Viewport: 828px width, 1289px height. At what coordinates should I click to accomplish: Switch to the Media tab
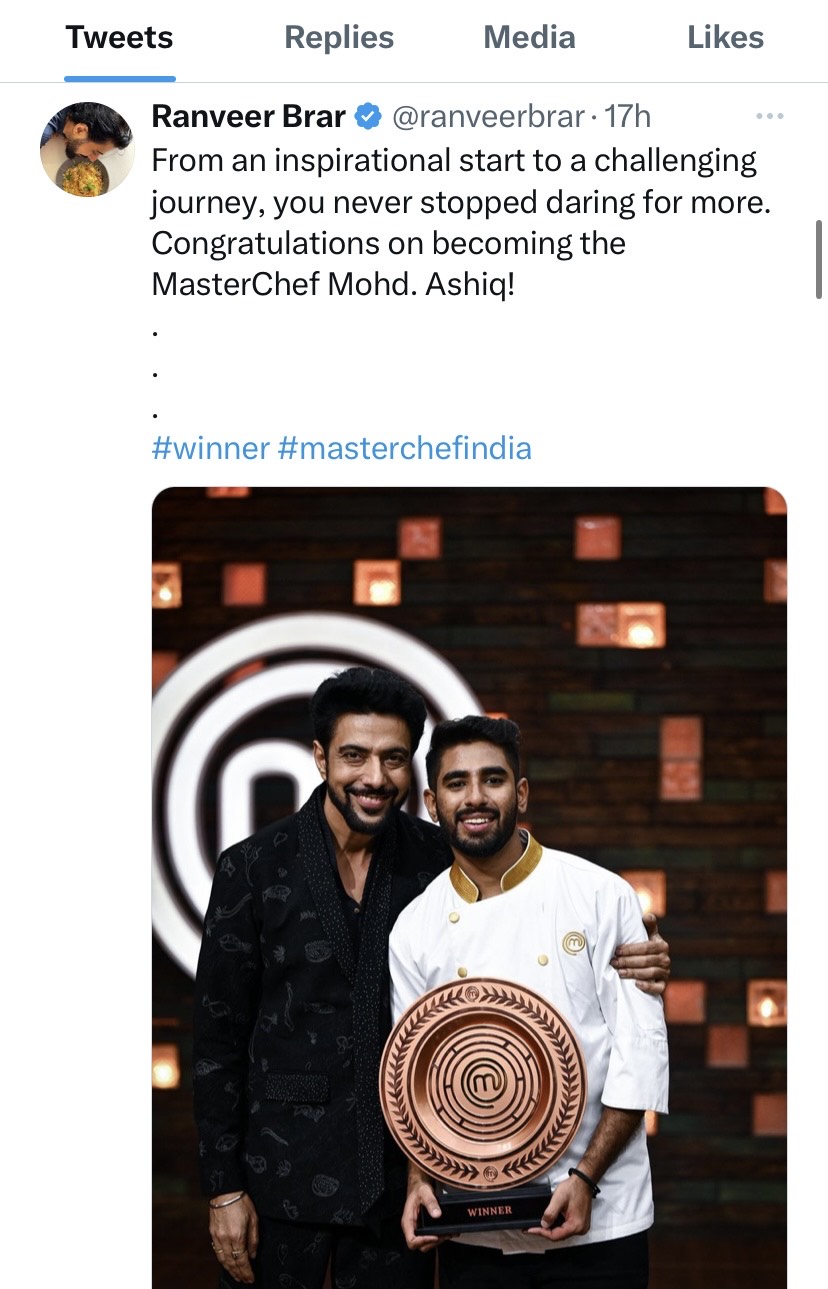point(529,38)
